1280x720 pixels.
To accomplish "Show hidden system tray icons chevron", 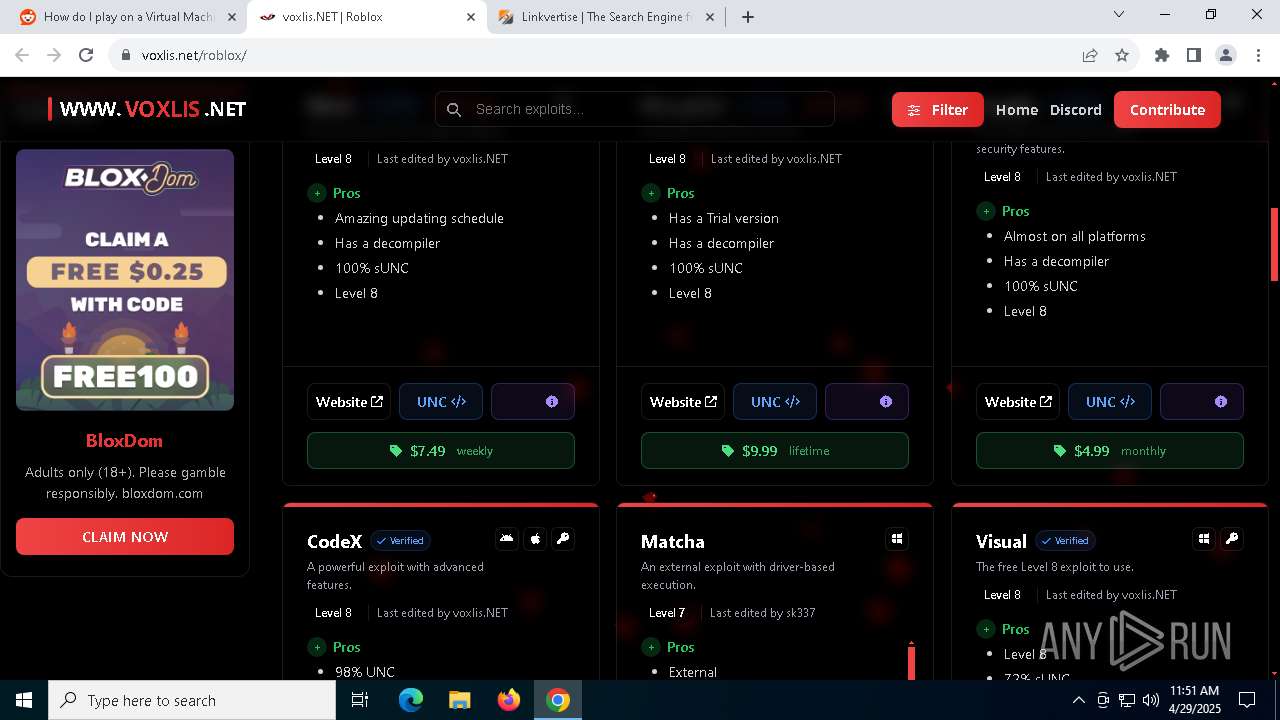I will pos(1079,700).
